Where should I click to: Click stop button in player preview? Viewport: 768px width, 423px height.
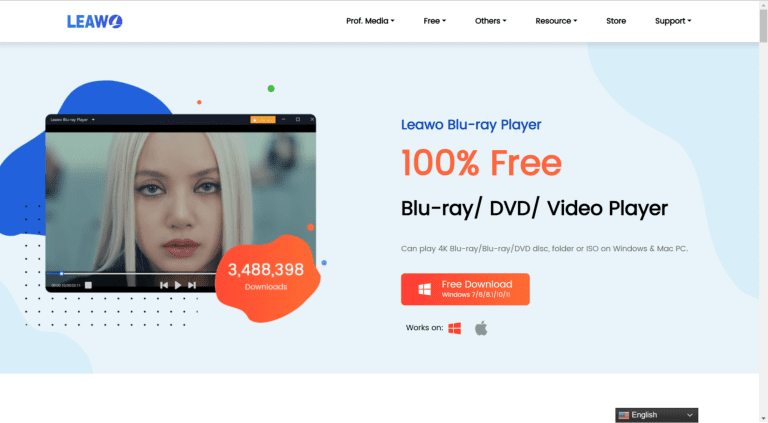click(x=88, y=285)
